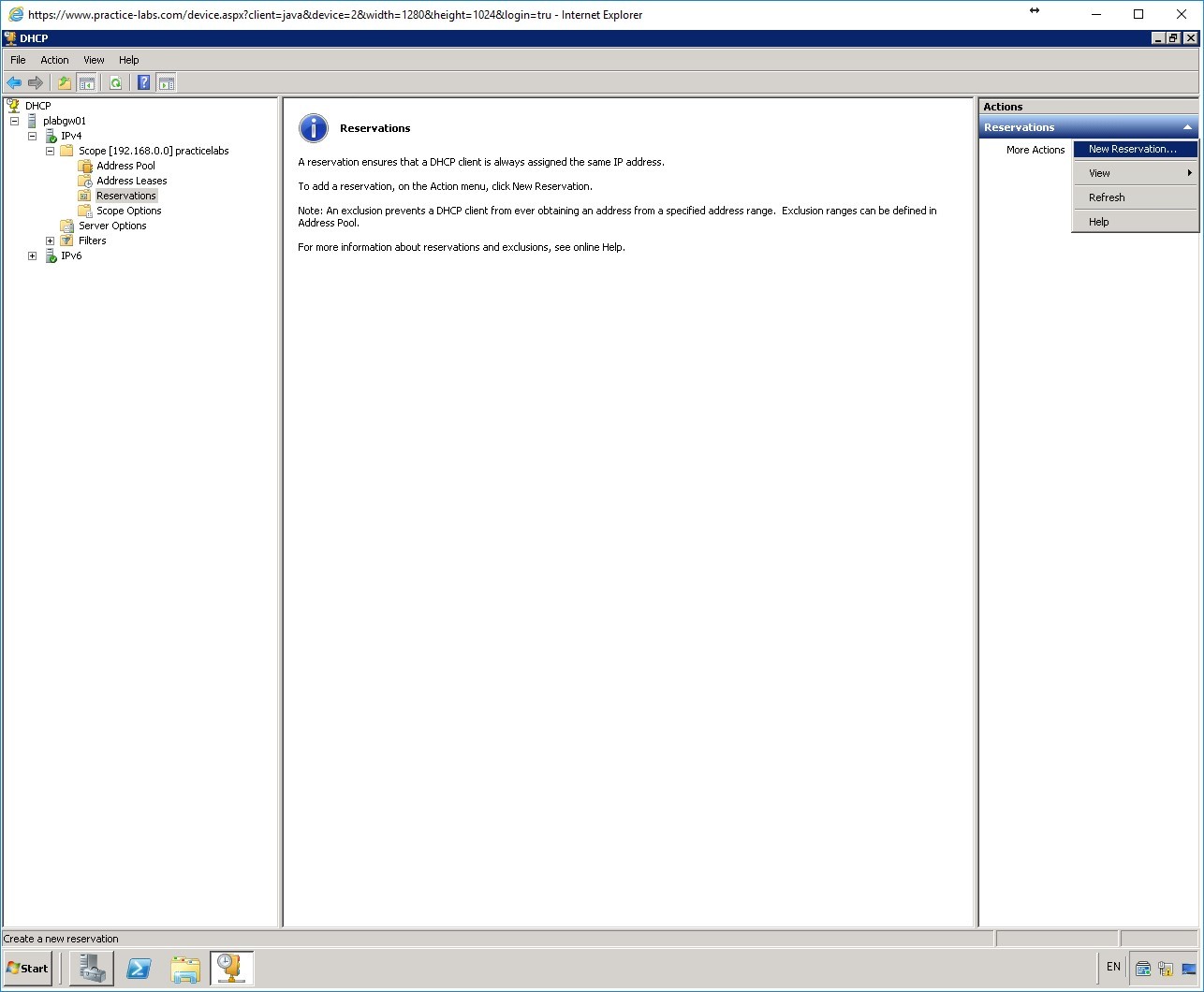Click the Back navigation arrow icon
Screen dimensions: 1204x992
click(14, 82)
